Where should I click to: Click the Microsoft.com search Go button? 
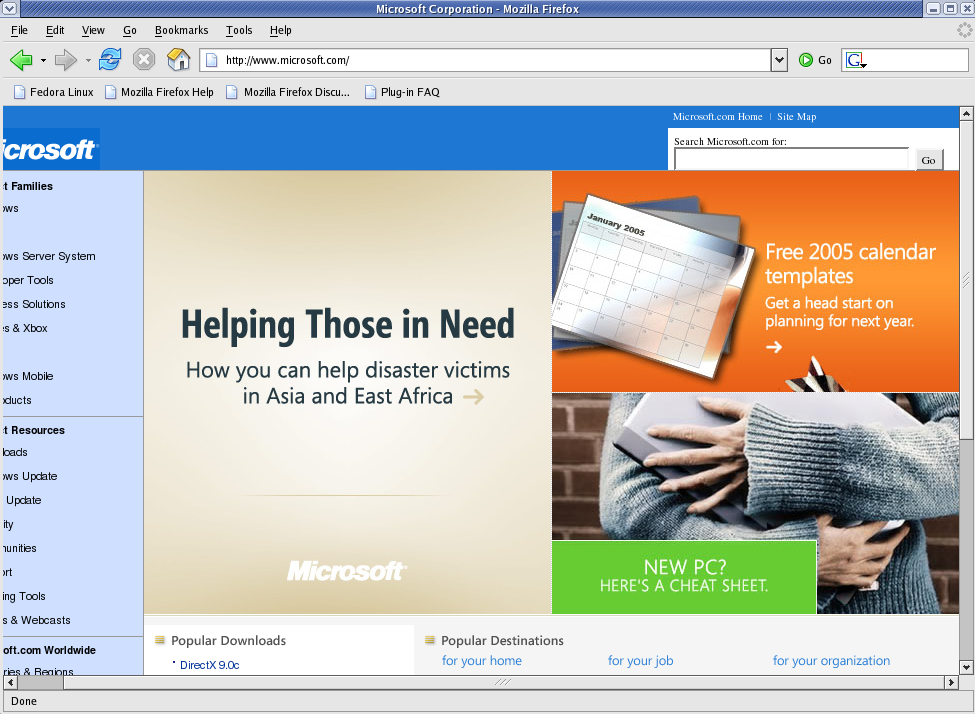(x=928, y=160)
